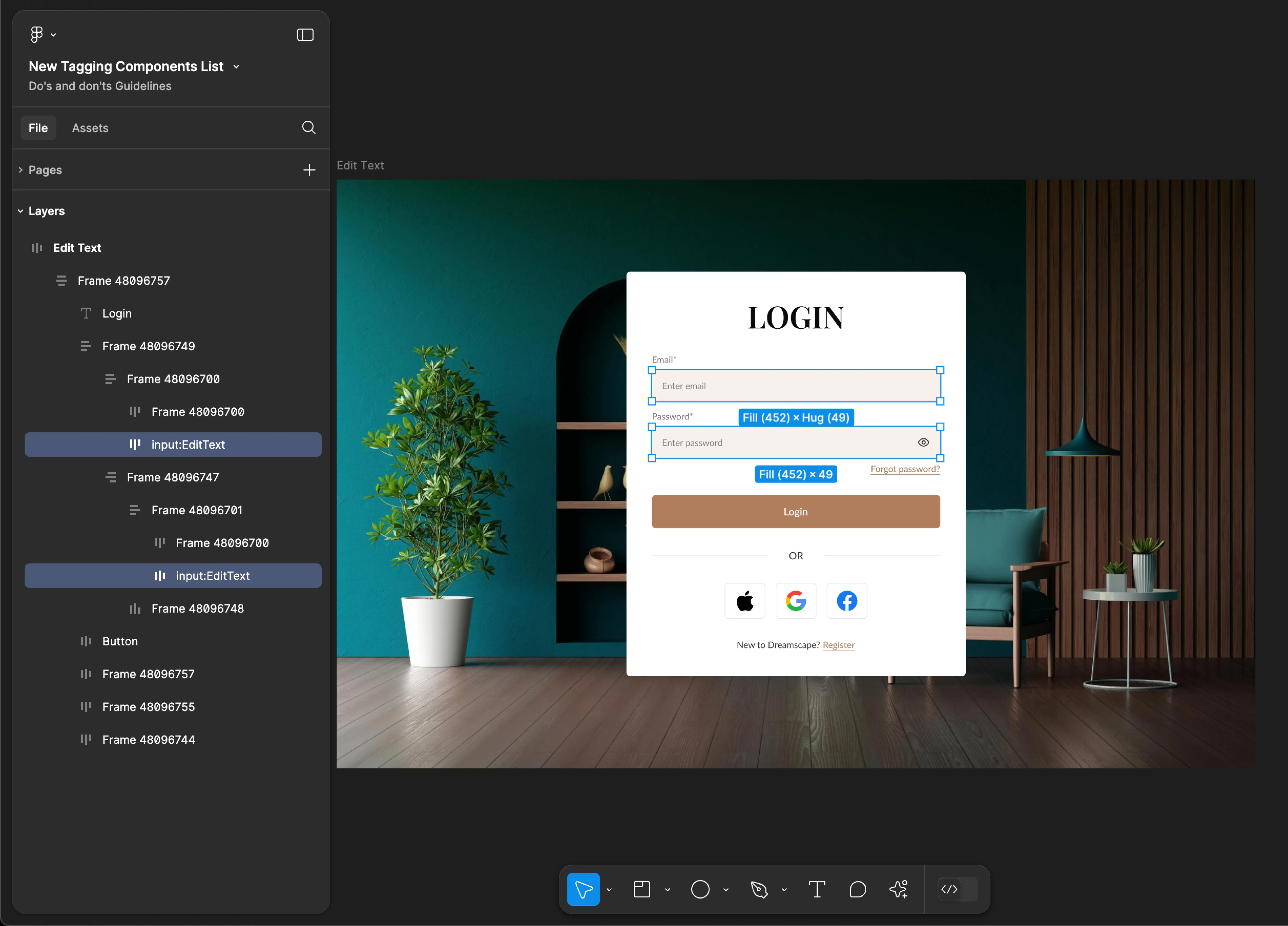
Task: Click the icon beside Frame 48096749
Action: pyautogui.click(x=86, y=346)
